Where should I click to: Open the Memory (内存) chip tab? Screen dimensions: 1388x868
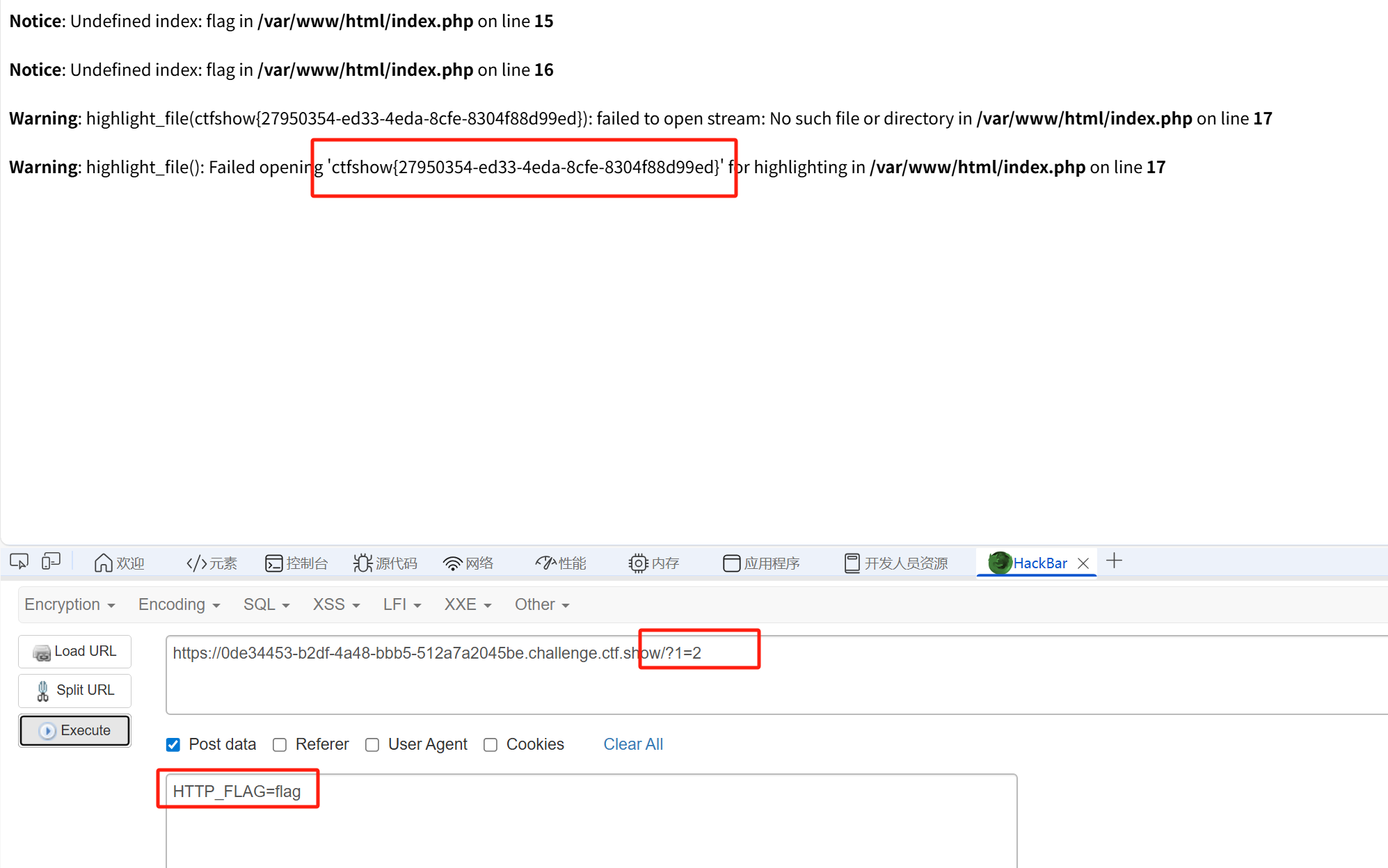[x=653, y=563]
